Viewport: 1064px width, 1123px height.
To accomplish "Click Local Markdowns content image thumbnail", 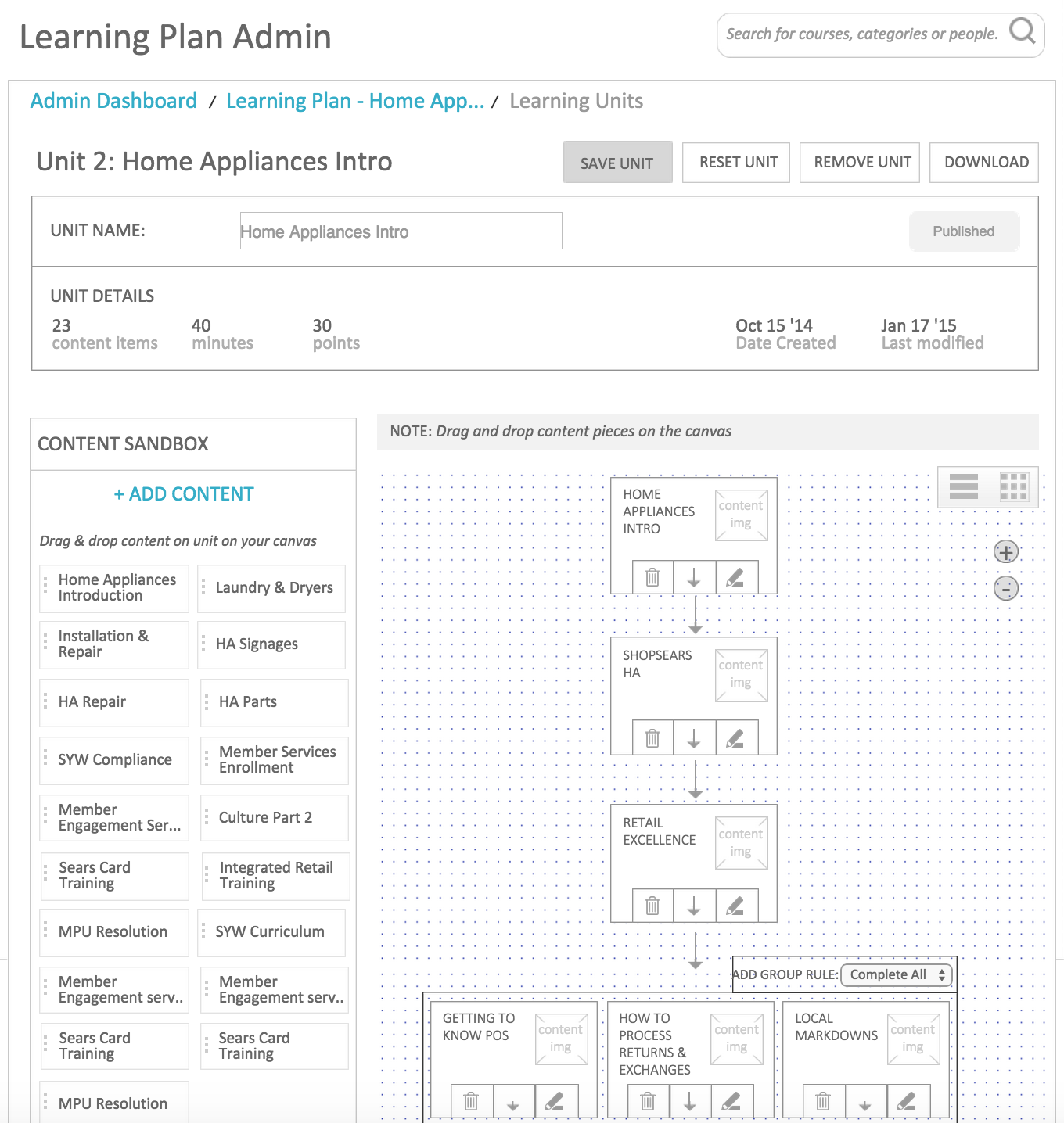I will (x=913, y=1039).
